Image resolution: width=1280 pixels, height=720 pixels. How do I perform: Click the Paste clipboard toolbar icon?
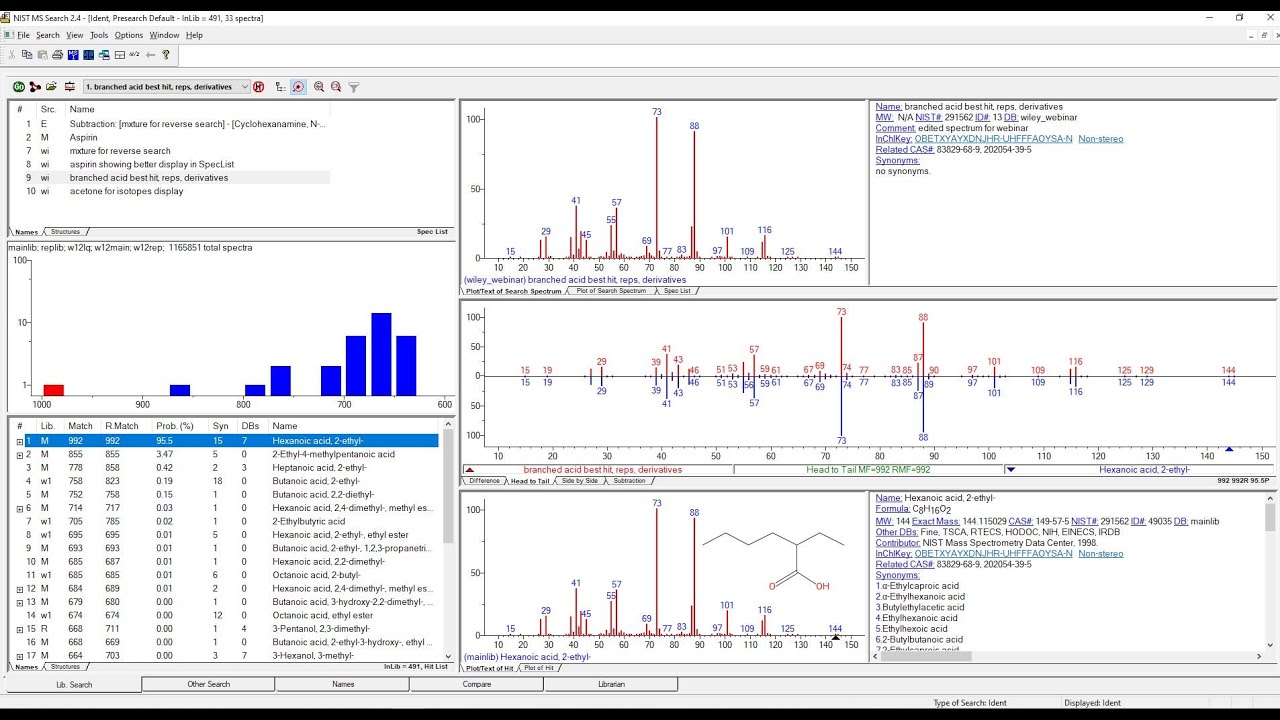pyautogui.click(x=42, y=55)
